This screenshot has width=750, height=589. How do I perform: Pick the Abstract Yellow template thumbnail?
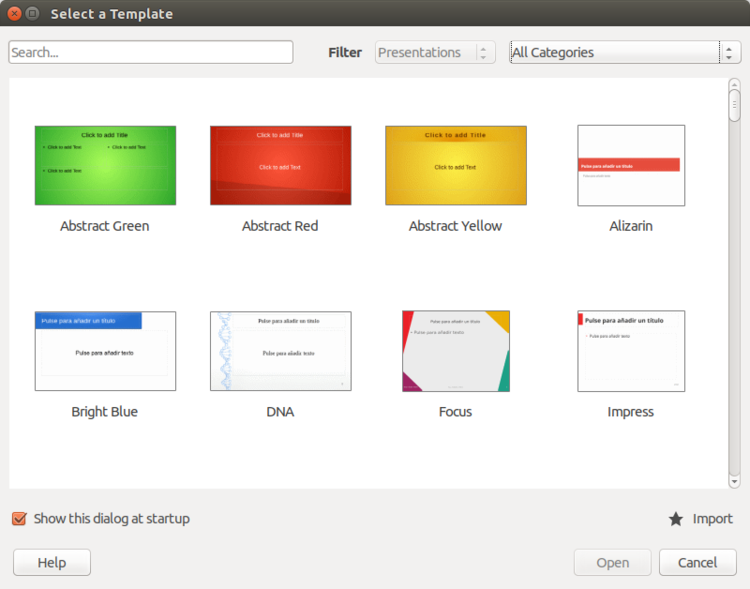[455, 165]
